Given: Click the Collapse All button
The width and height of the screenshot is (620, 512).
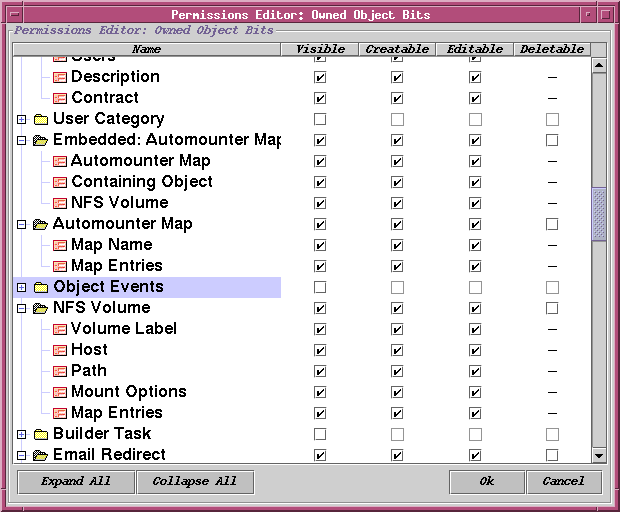Looking at the screenshot, I should [x=195, y=482].
